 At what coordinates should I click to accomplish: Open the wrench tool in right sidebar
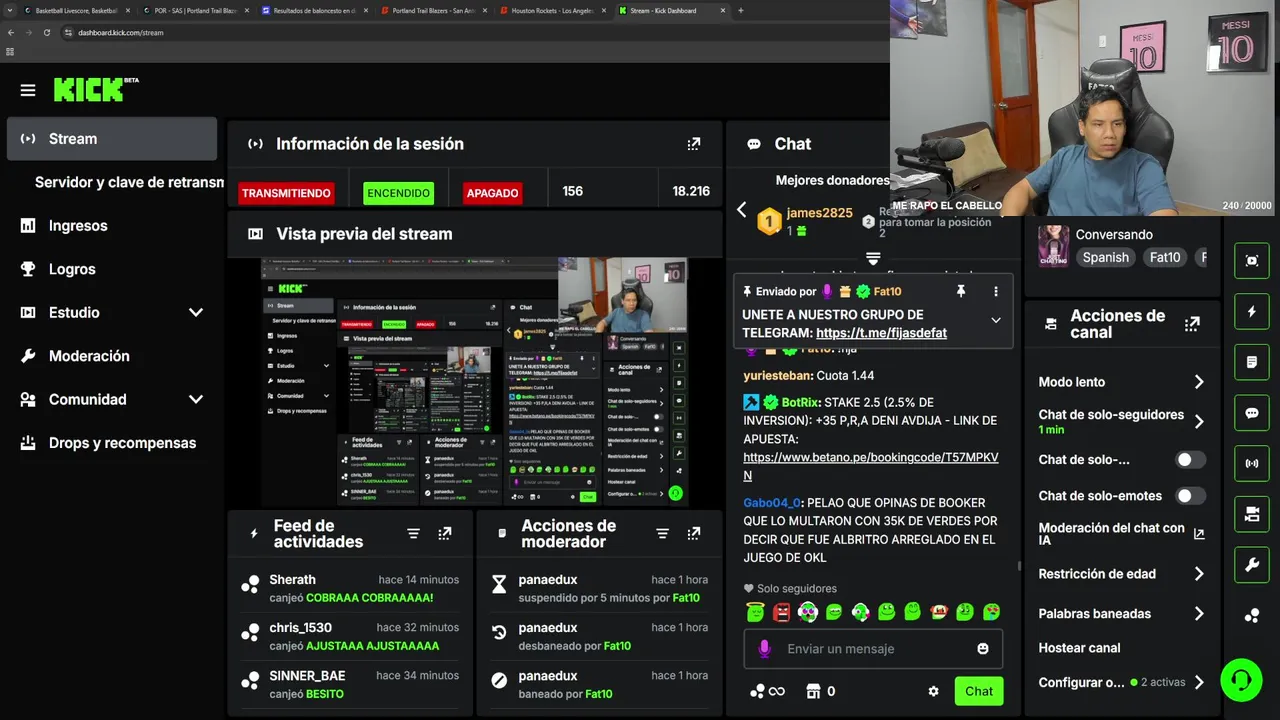coord(1252,565)
